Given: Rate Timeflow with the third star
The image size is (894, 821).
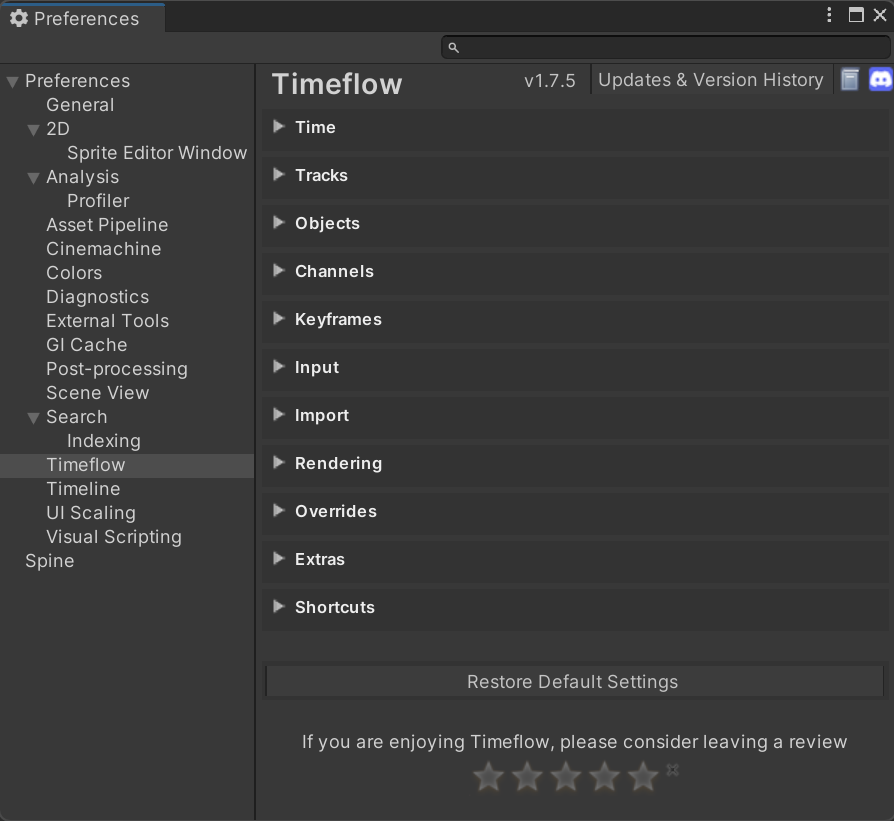Looking at the screenshot, I should tap(566, 776).
